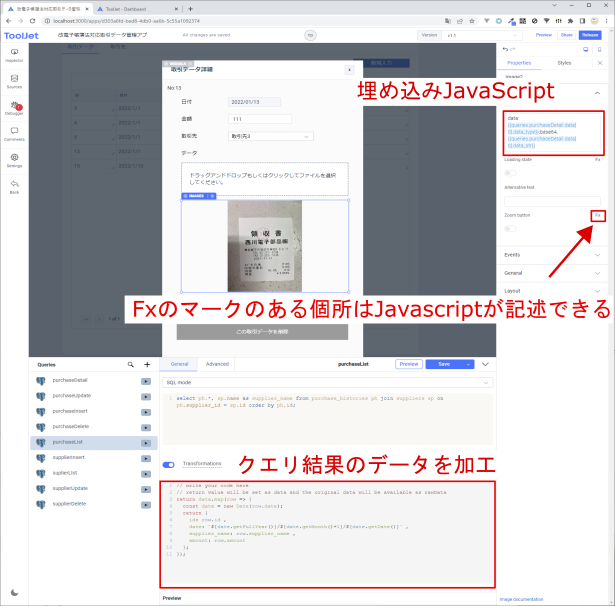
Task: Expand the Layout section
Action: coord(552,291)
